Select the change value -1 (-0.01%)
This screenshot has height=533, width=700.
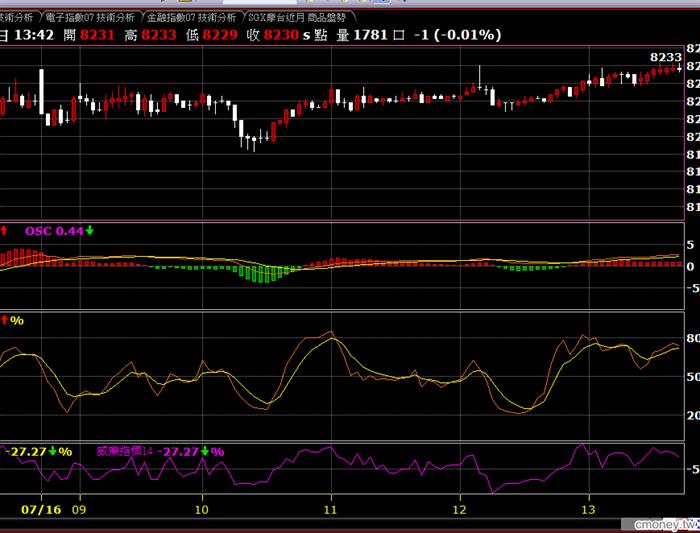(458, 35)
